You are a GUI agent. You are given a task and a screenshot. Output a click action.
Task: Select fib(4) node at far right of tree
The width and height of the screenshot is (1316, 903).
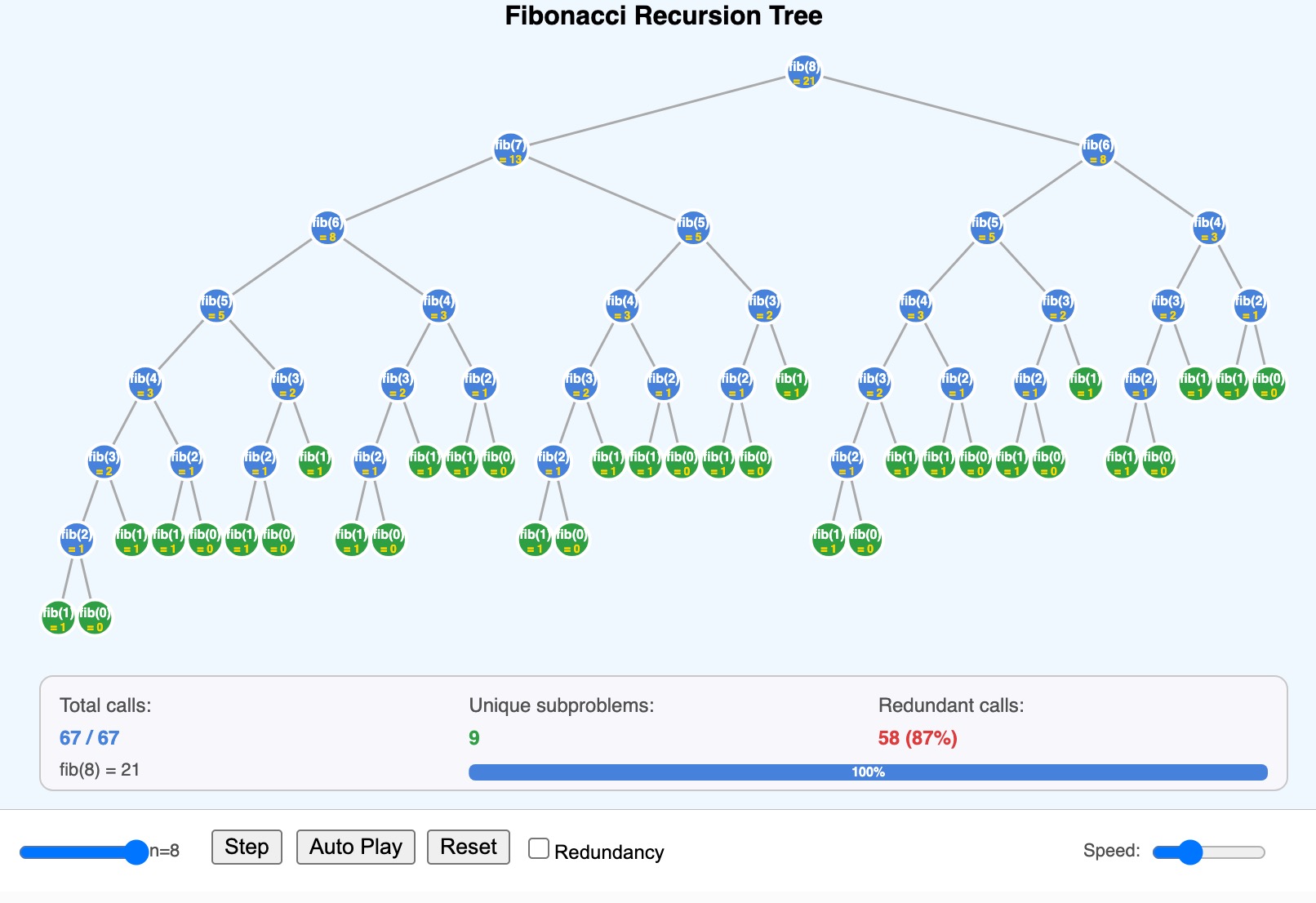[1208, 229]
